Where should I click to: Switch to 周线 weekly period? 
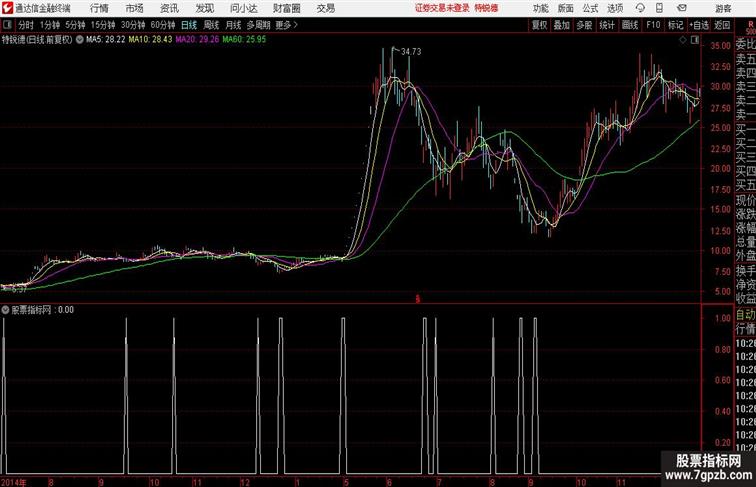click(x=211, y=25)
